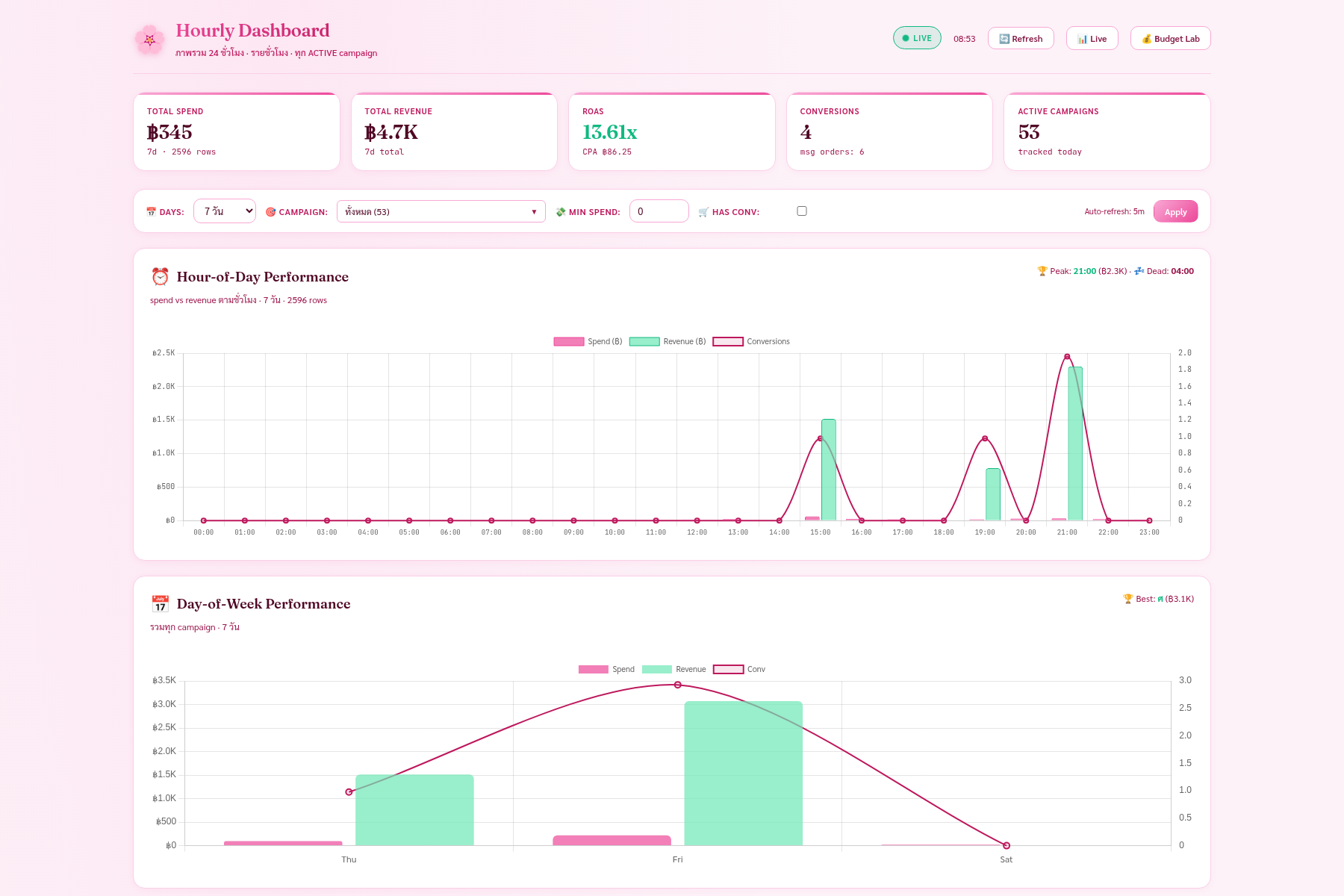
Task: Click the shopping cart icon by HAS CONV
Action: click(703, 212)
